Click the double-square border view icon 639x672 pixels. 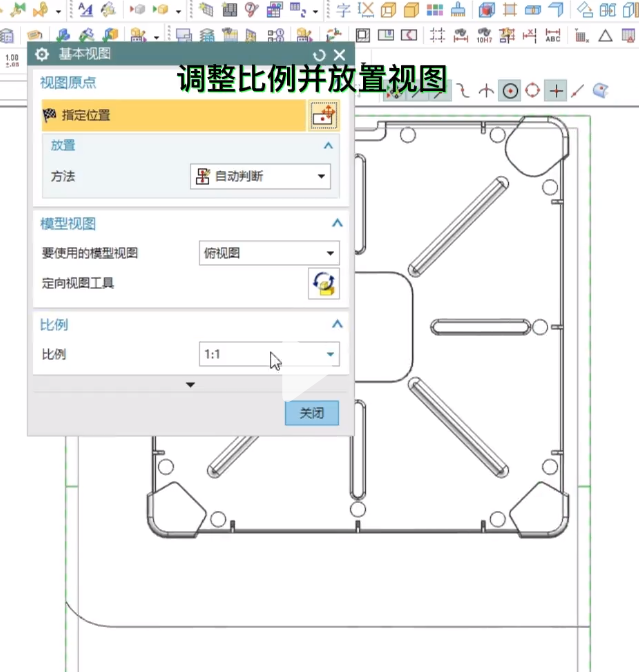[x=363, y=35]
